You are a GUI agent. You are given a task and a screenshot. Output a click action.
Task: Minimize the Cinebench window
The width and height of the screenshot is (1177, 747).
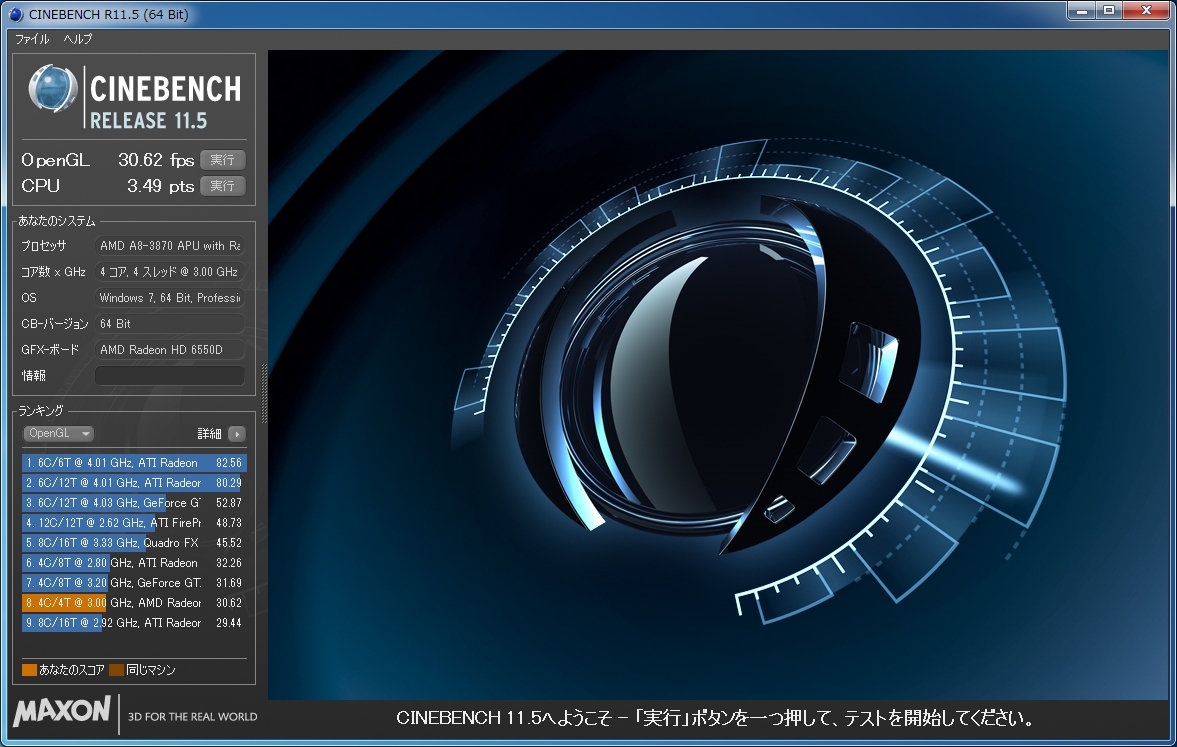[1082, 11]
